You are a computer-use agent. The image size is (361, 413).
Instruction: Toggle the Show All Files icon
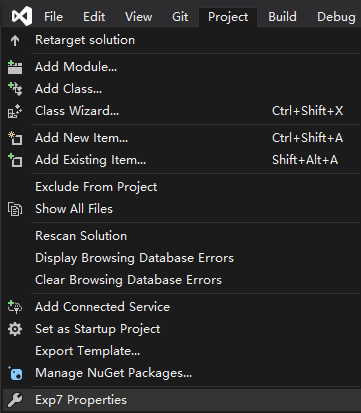click(x=15, y=209)
